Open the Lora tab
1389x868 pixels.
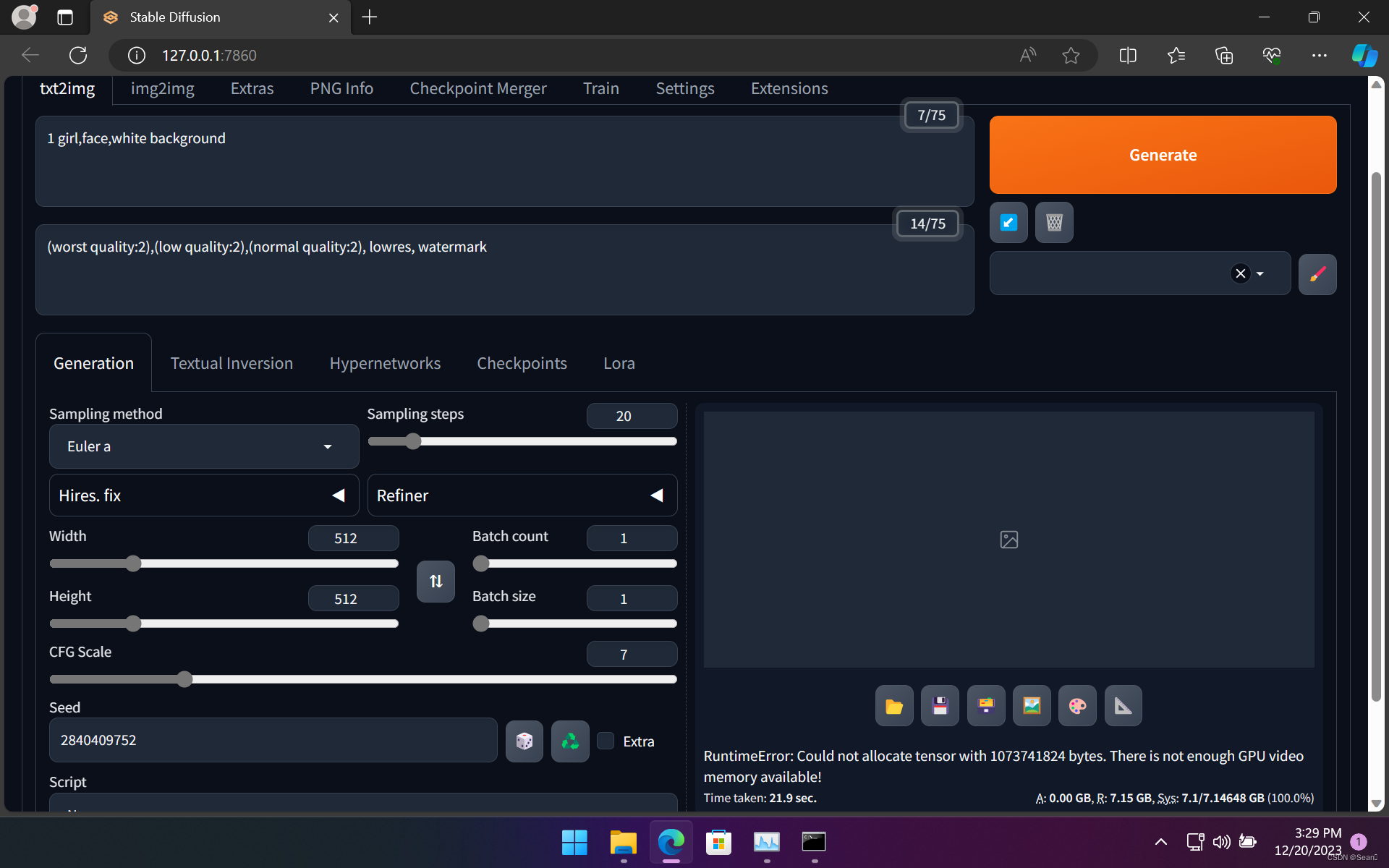(x=619, y=364)
